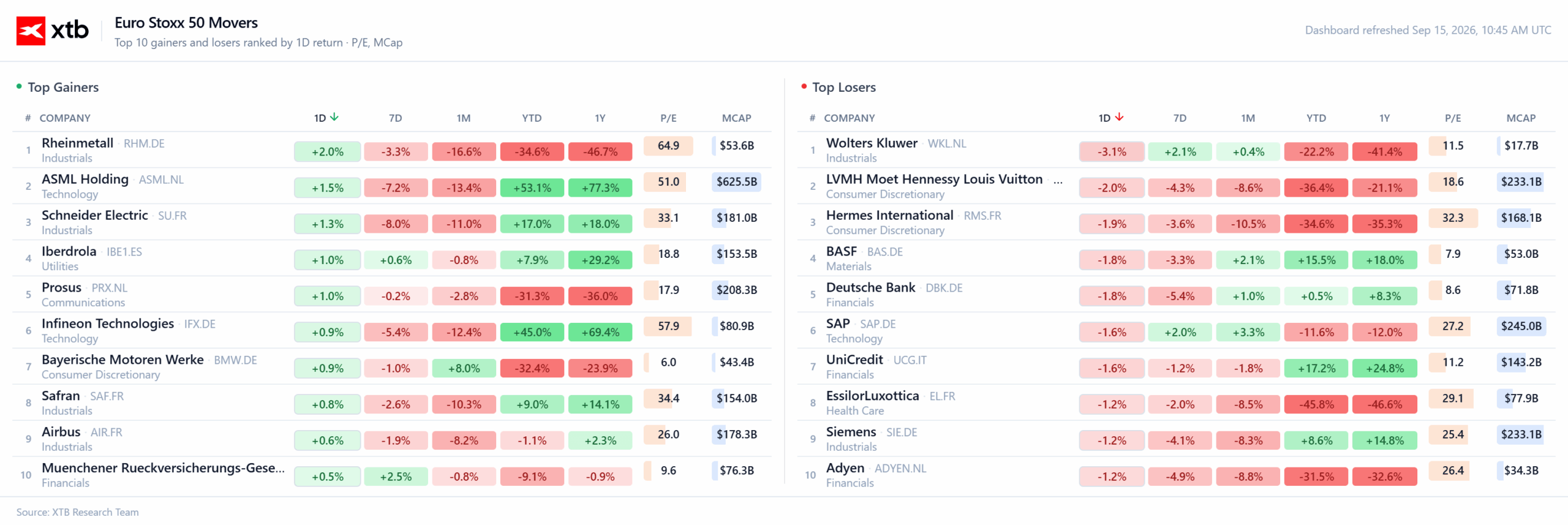Select Deutsche Bank company name

[x=870, y=287]
